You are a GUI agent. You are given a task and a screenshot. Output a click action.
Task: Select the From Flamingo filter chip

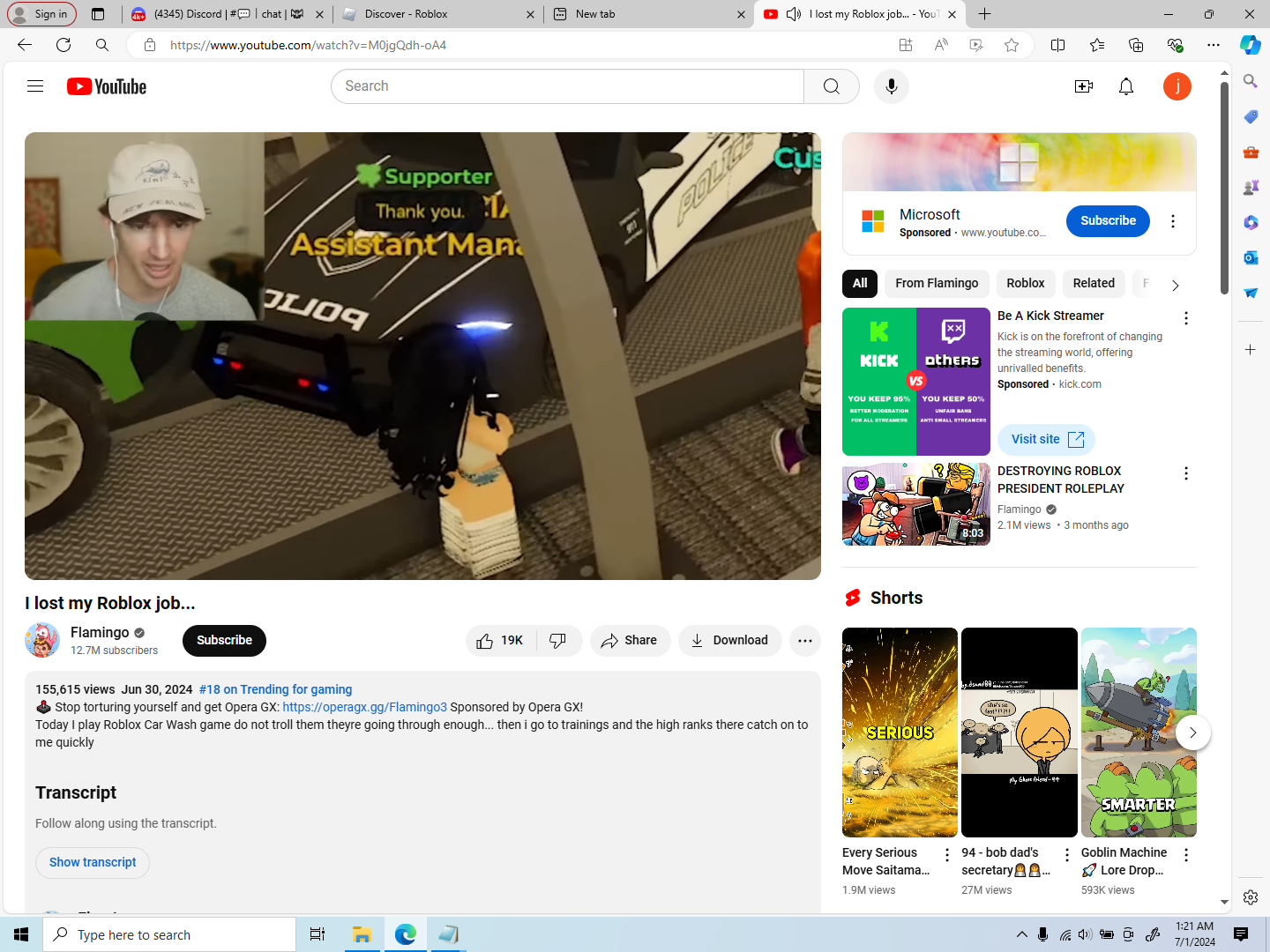(937, 283)
